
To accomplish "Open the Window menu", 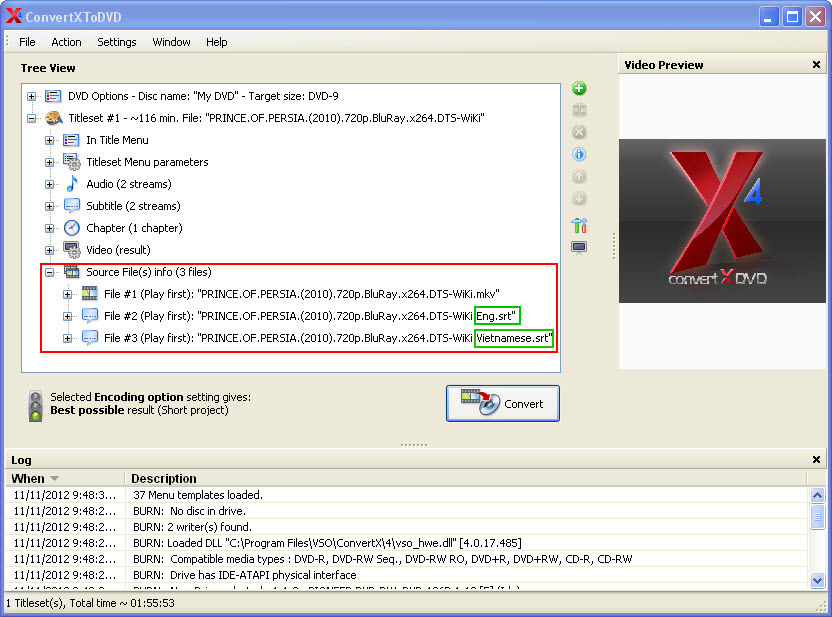I will (x=171, y=42).
